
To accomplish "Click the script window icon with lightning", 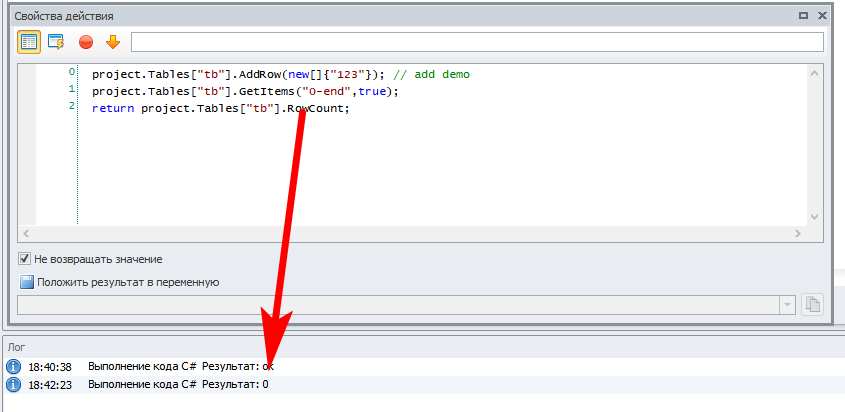I will click(56, 42).
